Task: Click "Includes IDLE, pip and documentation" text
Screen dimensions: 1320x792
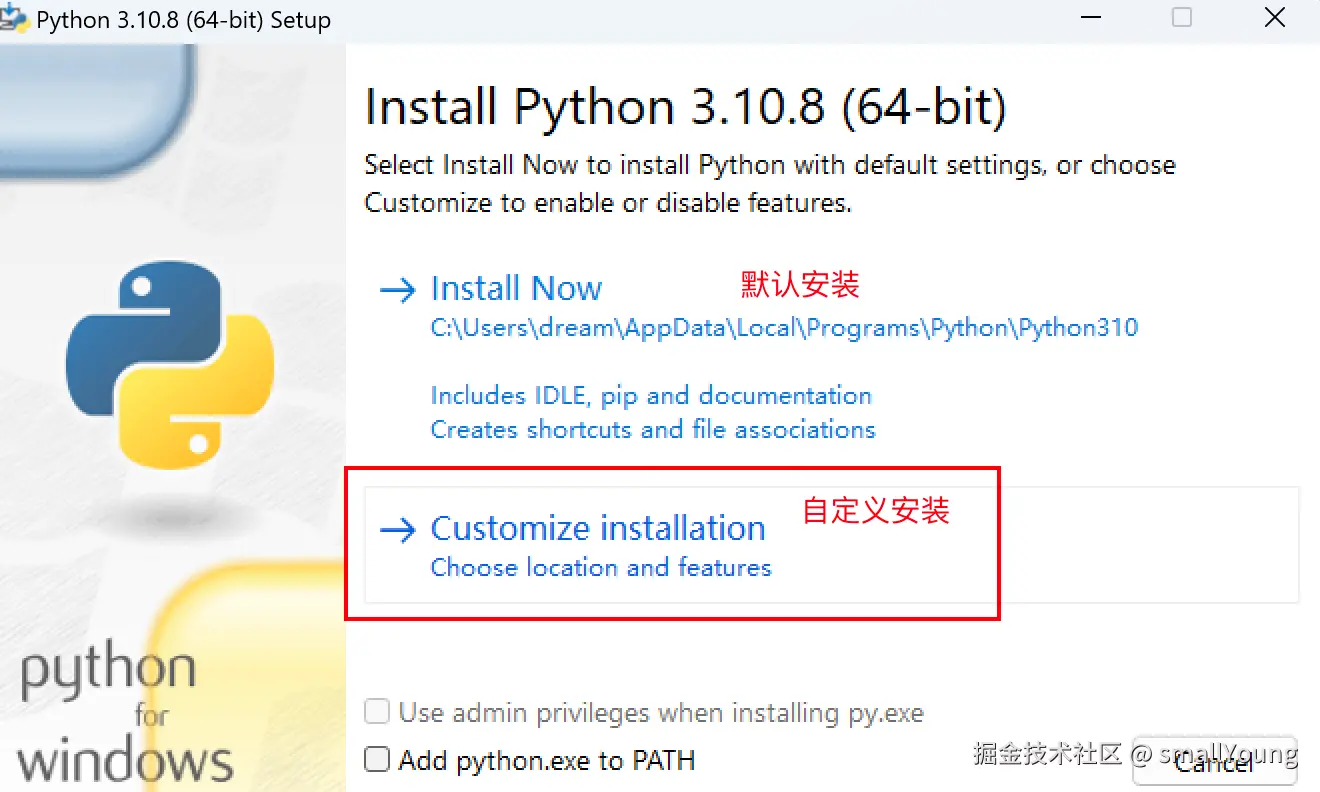Action: pos(651,395)
